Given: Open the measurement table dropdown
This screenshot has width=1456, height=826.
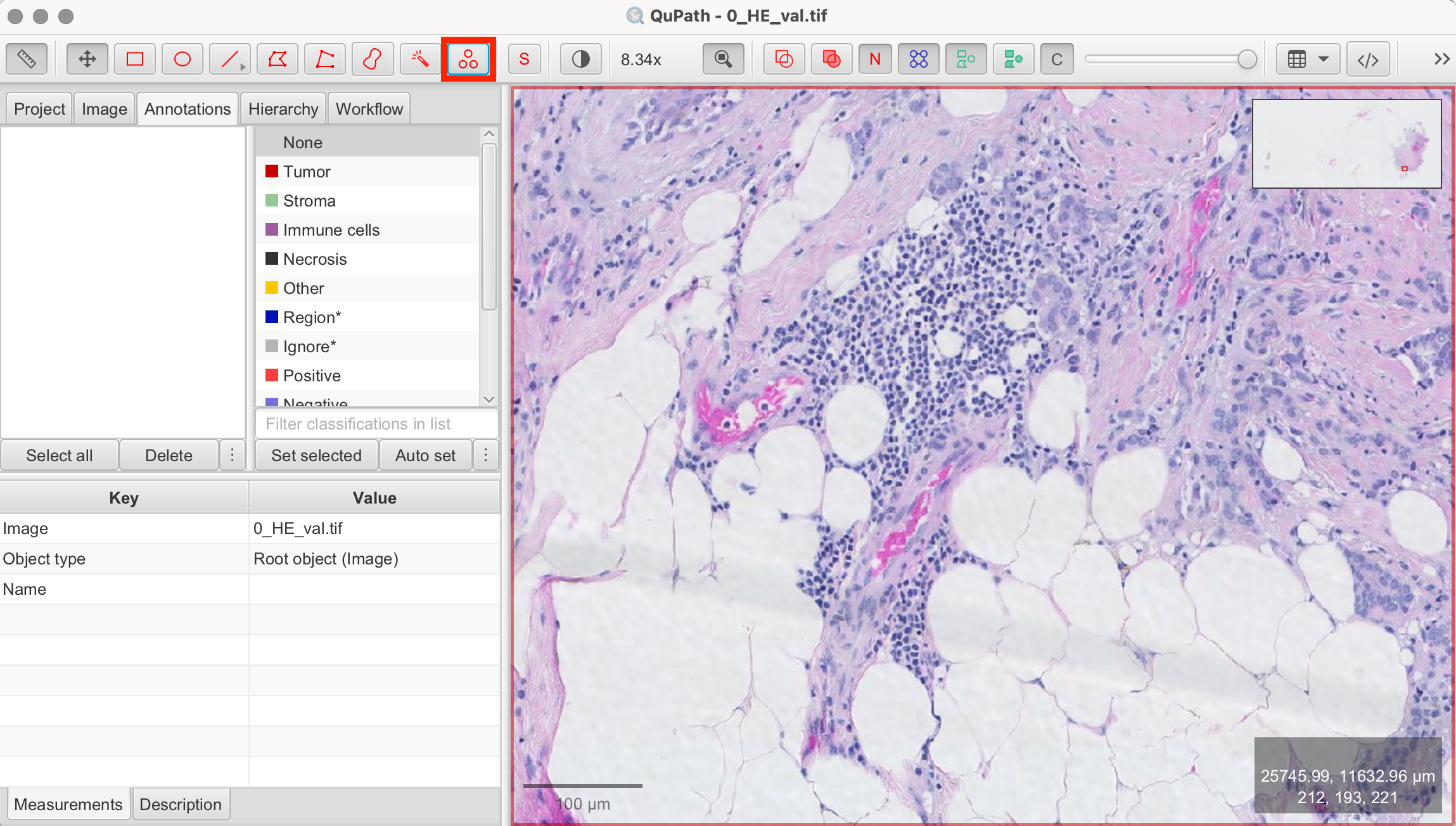Looking at the screenshot, I should (1307, 60).
